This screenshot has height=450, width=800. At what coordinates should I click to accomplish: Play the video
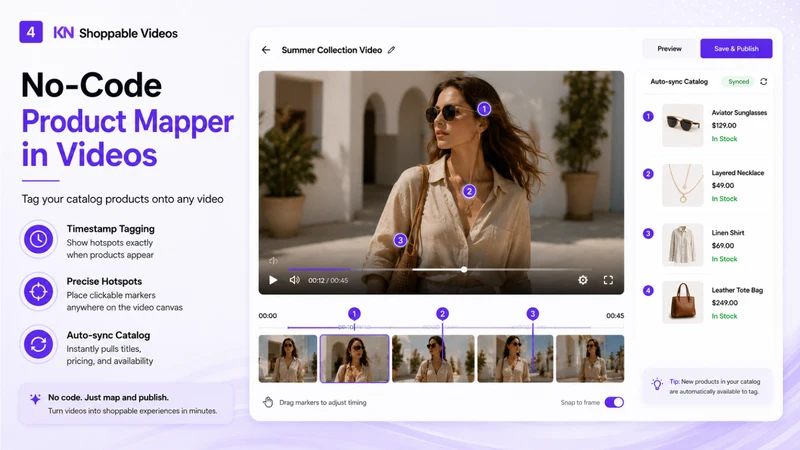click(273, 280)
